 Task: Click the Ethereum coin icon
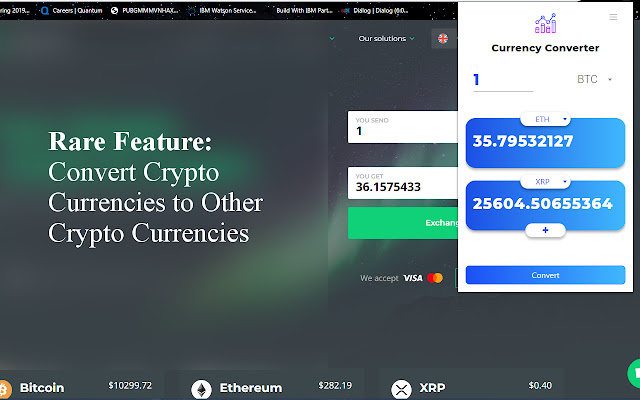(x=202, y=389)
